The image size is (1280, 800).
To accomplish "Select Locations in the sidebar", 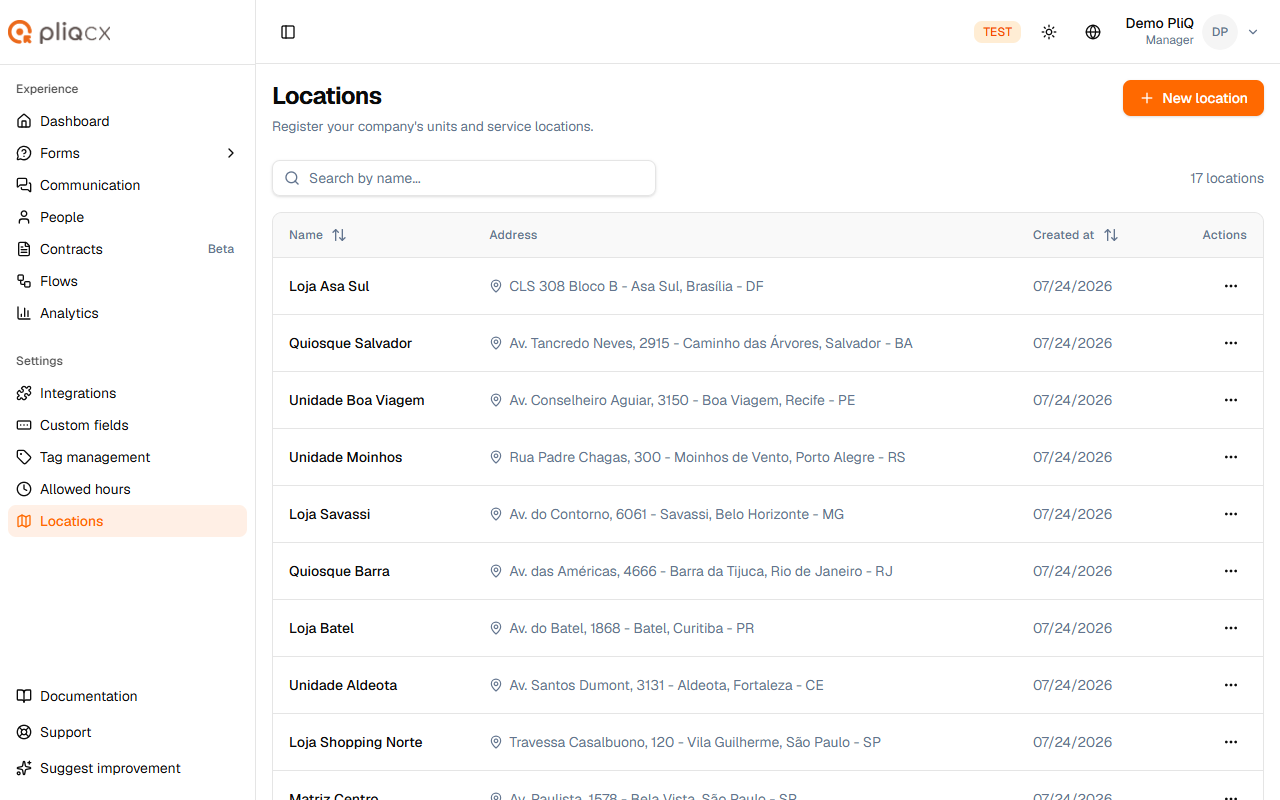I will pyautogui.click(x=127, y=521).
